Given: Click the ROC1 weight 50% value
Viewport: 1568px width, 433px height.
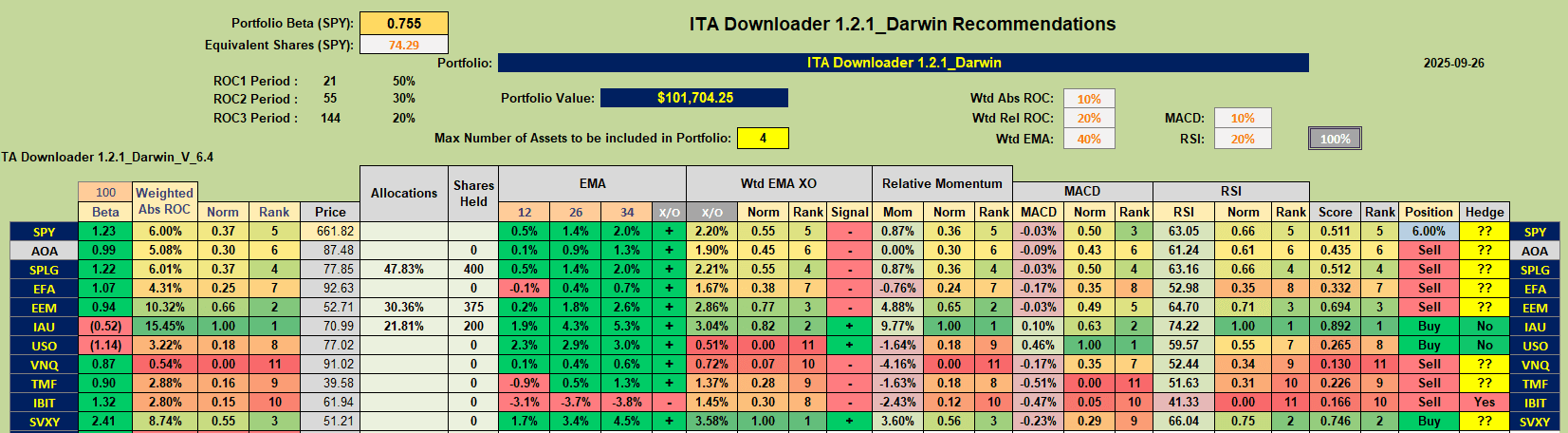Looking at the screenshot, I should pos(404,81).
